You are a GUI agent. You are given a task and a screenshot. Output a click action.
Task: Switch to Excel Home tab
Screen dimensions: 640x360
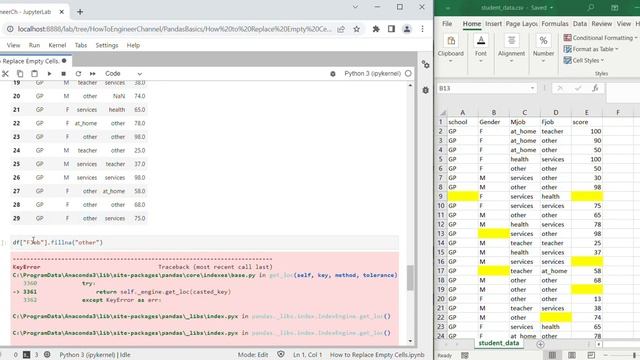[x=471, y=24]
